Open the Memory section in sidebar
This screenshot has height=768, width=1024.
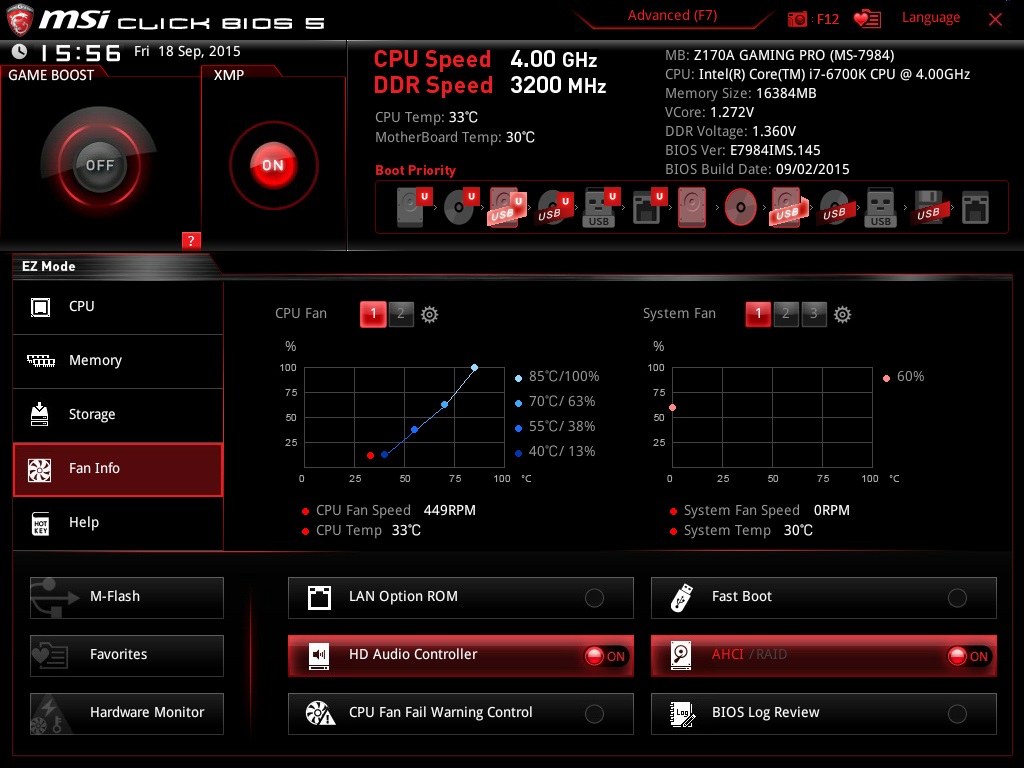point(118,361)
